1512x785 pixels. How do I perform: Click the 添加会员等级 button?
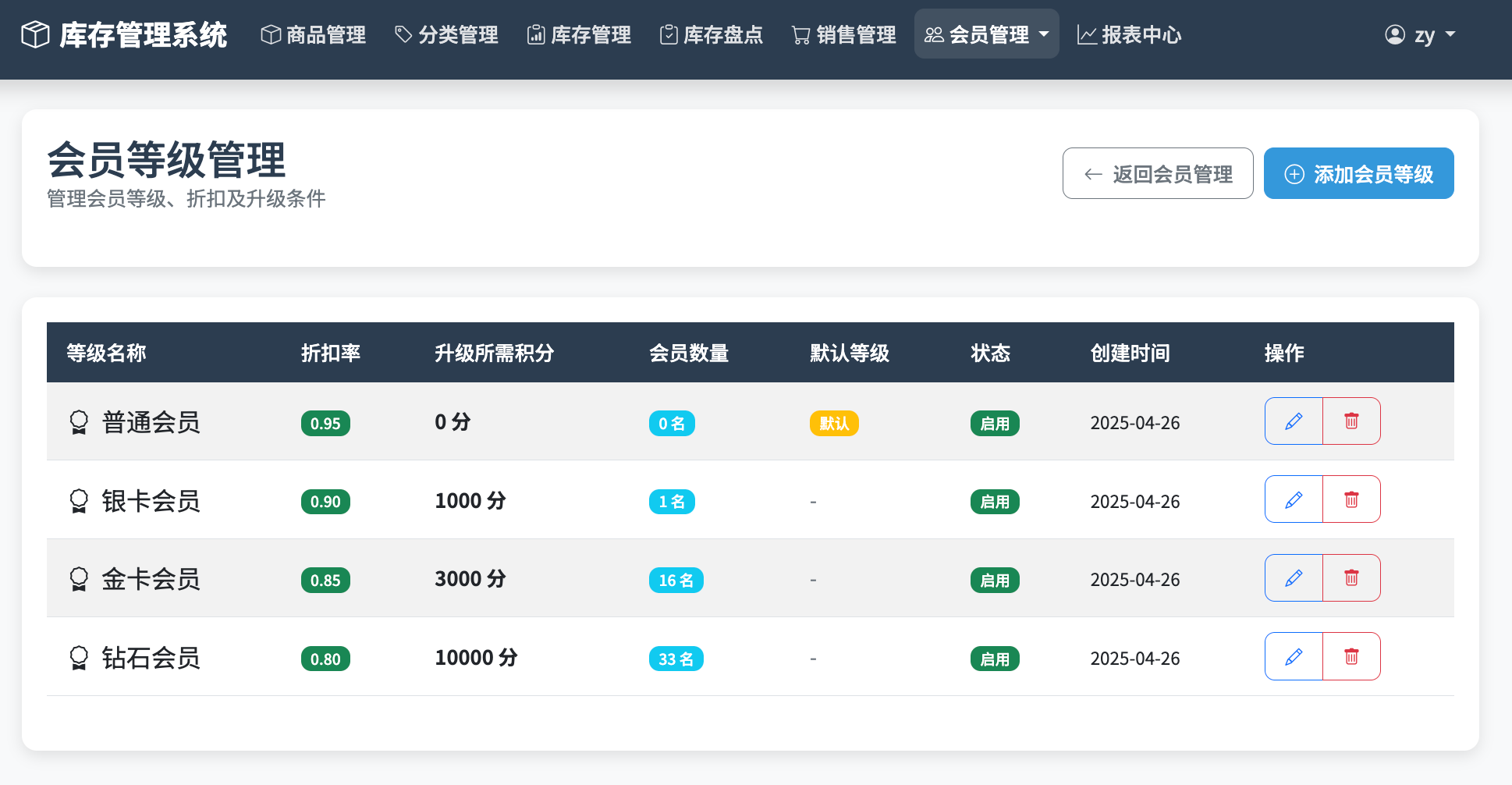[x=1358, y=173]
